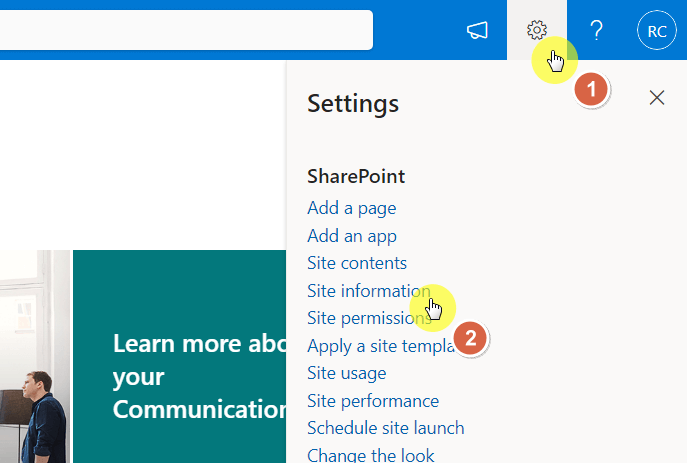This screenshot has height=463, width=687.
Task: Close the Settings panel
Action: point(657,98)
